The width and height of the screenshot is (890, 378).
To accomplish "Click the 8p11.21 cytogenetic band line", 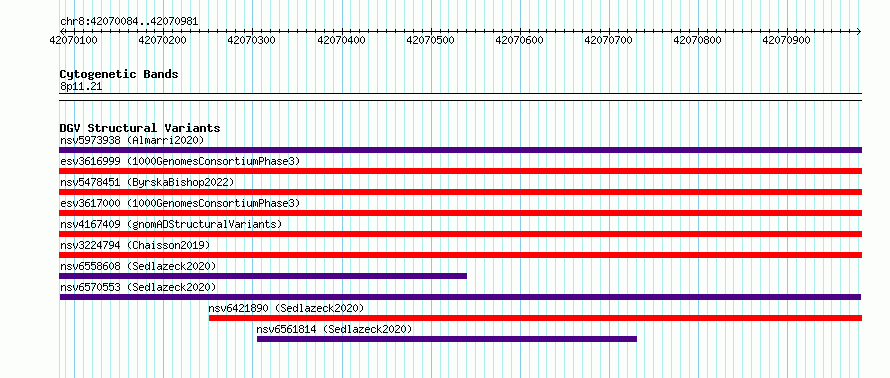I will (460, 97).
